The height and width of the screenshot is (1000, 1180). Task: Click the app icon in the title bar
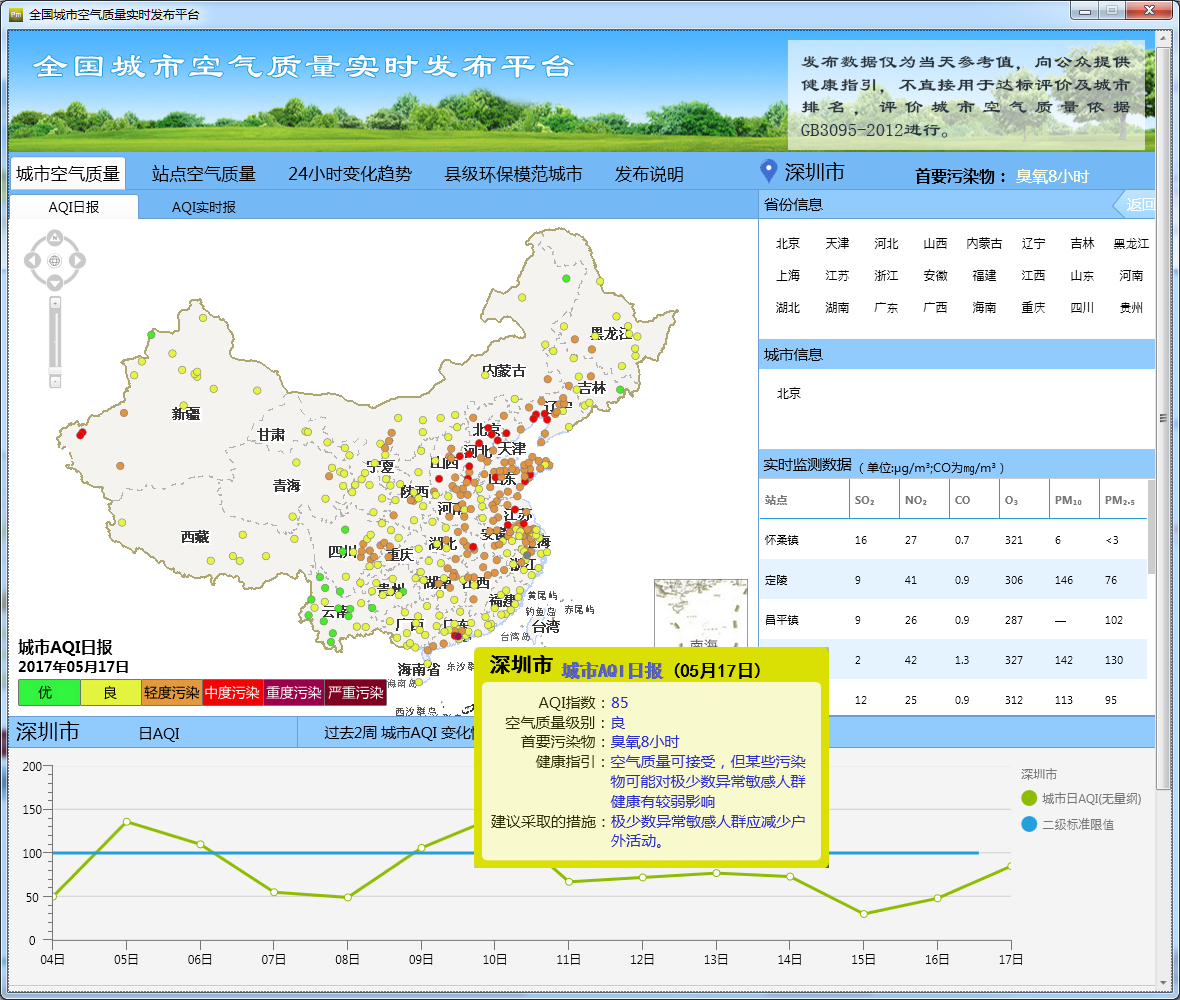click(16, 14)
